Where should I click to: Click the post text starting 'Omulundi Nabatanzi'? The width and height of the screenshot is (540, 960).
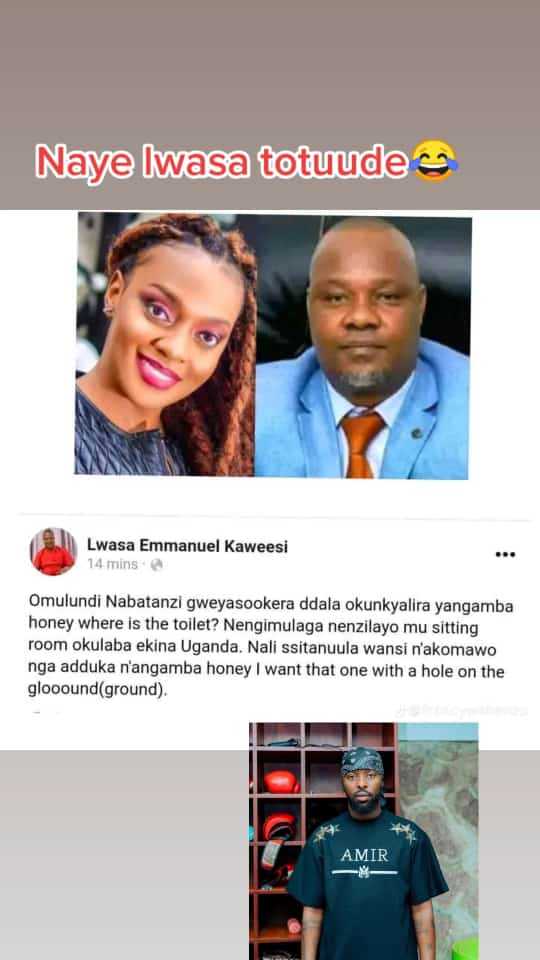(x=271, y=648)
